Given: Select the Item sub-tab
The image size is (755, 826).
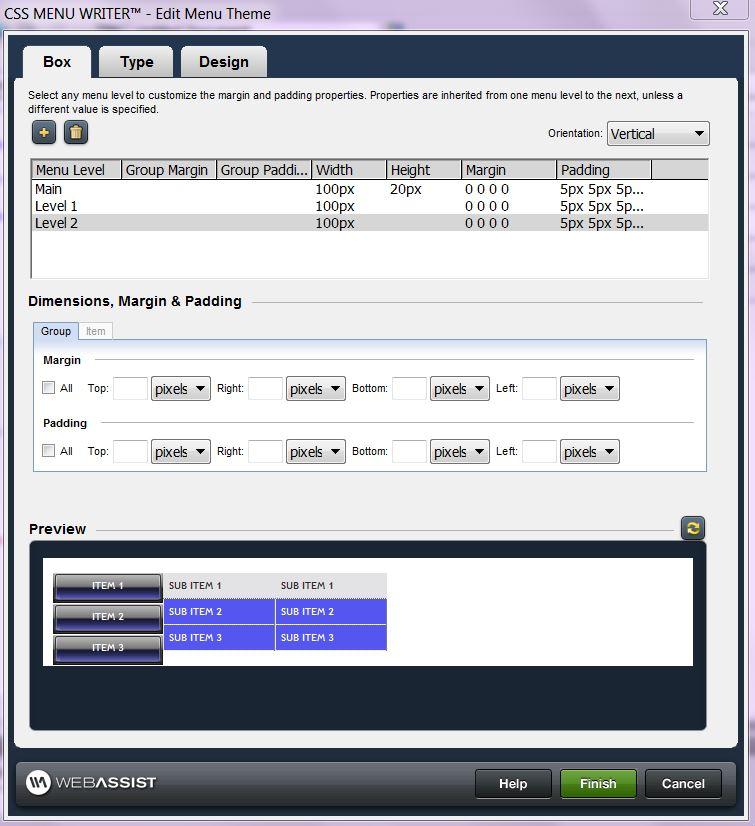Looking at the screenshot, I should pyautogui.click(x=95, y=331).
